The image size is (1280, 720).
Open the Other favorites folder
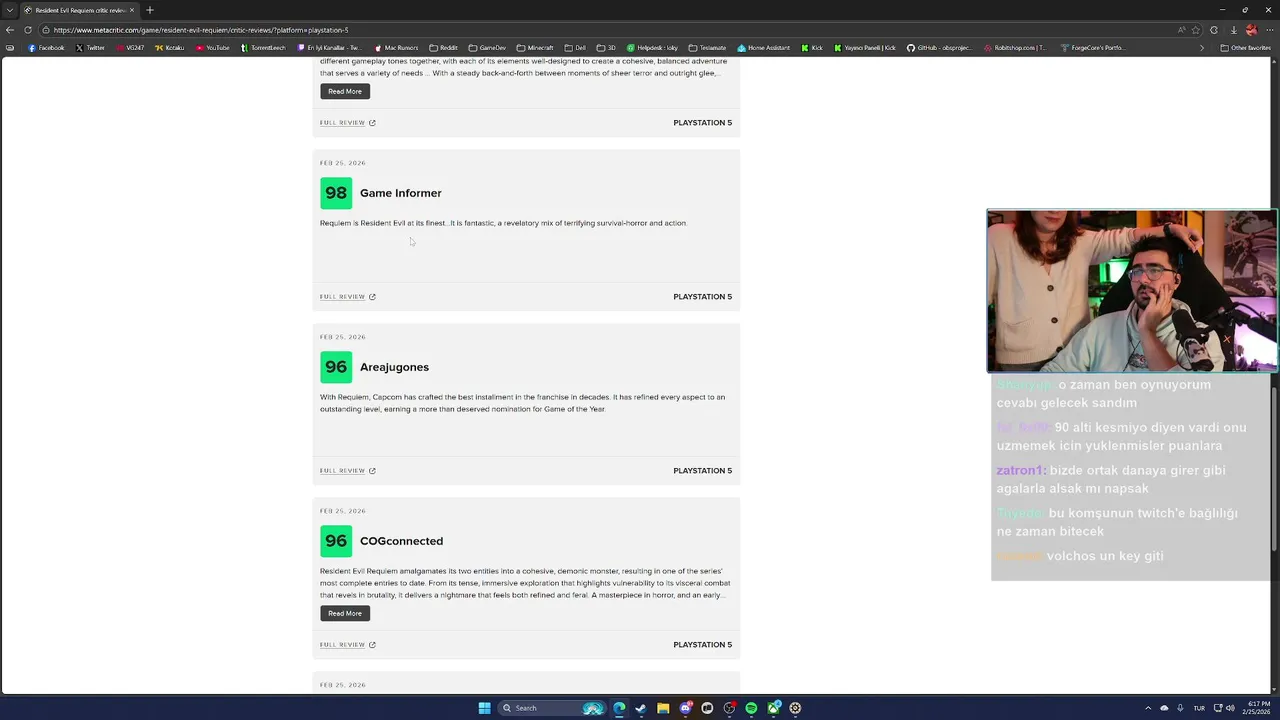(1246, 48)
